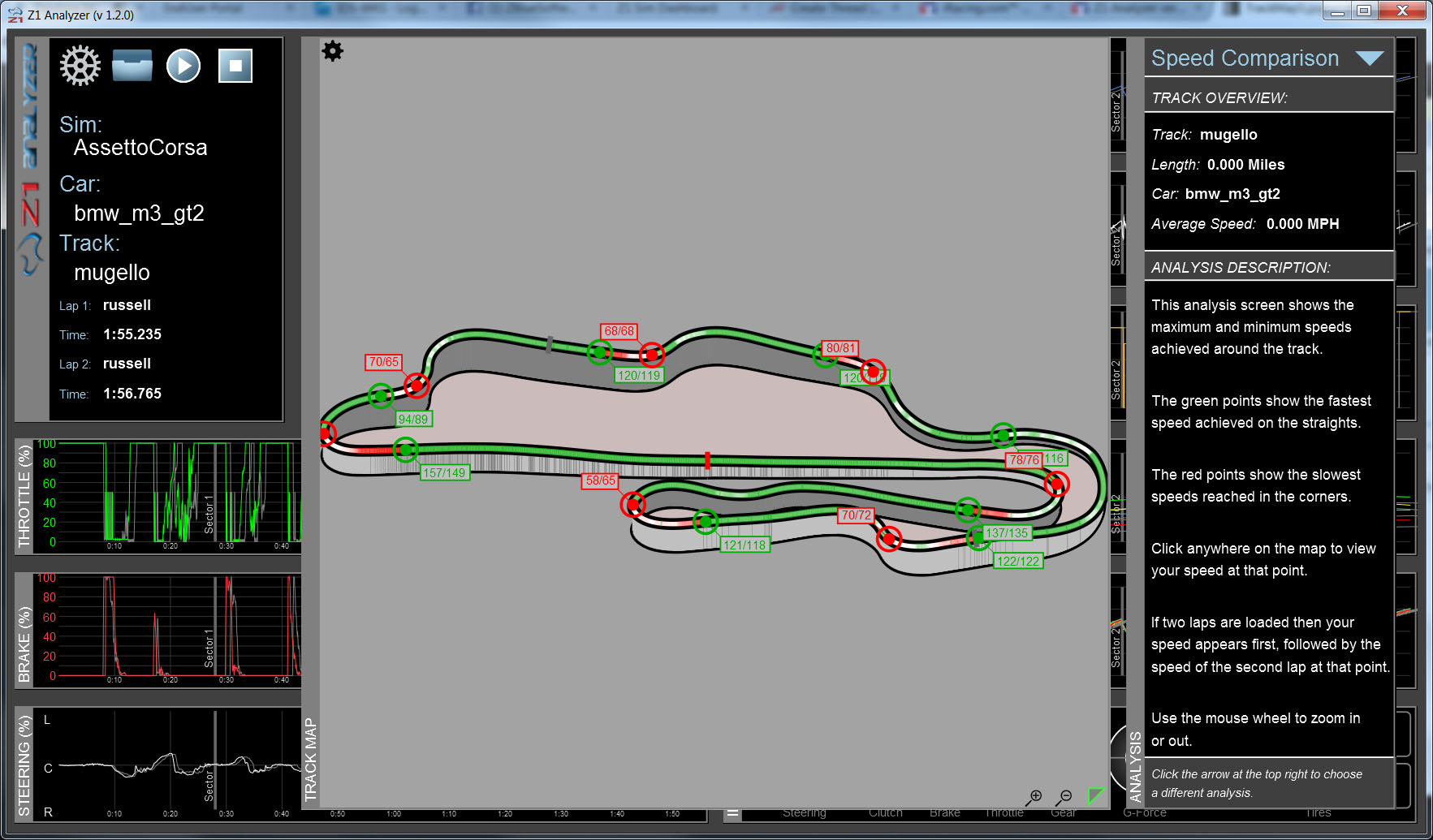The width and height of the screenshot is (1433, 840).
Task: Click the Z1 Analyzer logo strip
Action: 30,162
